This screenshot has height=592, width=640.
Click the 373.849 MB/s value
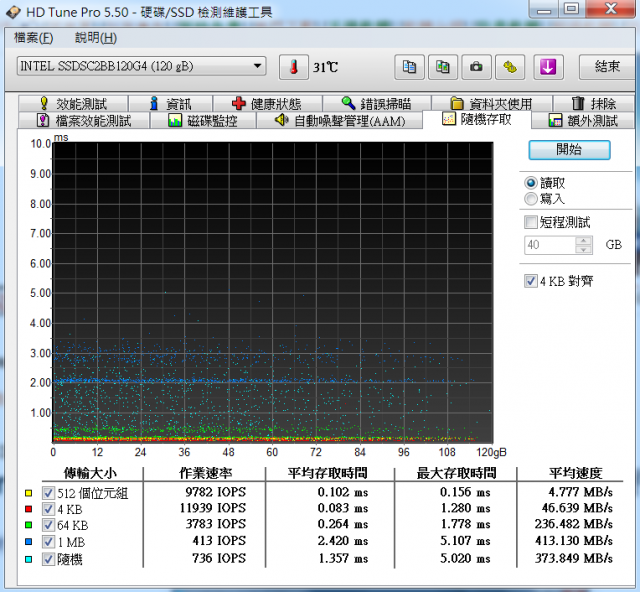[574, 558]
